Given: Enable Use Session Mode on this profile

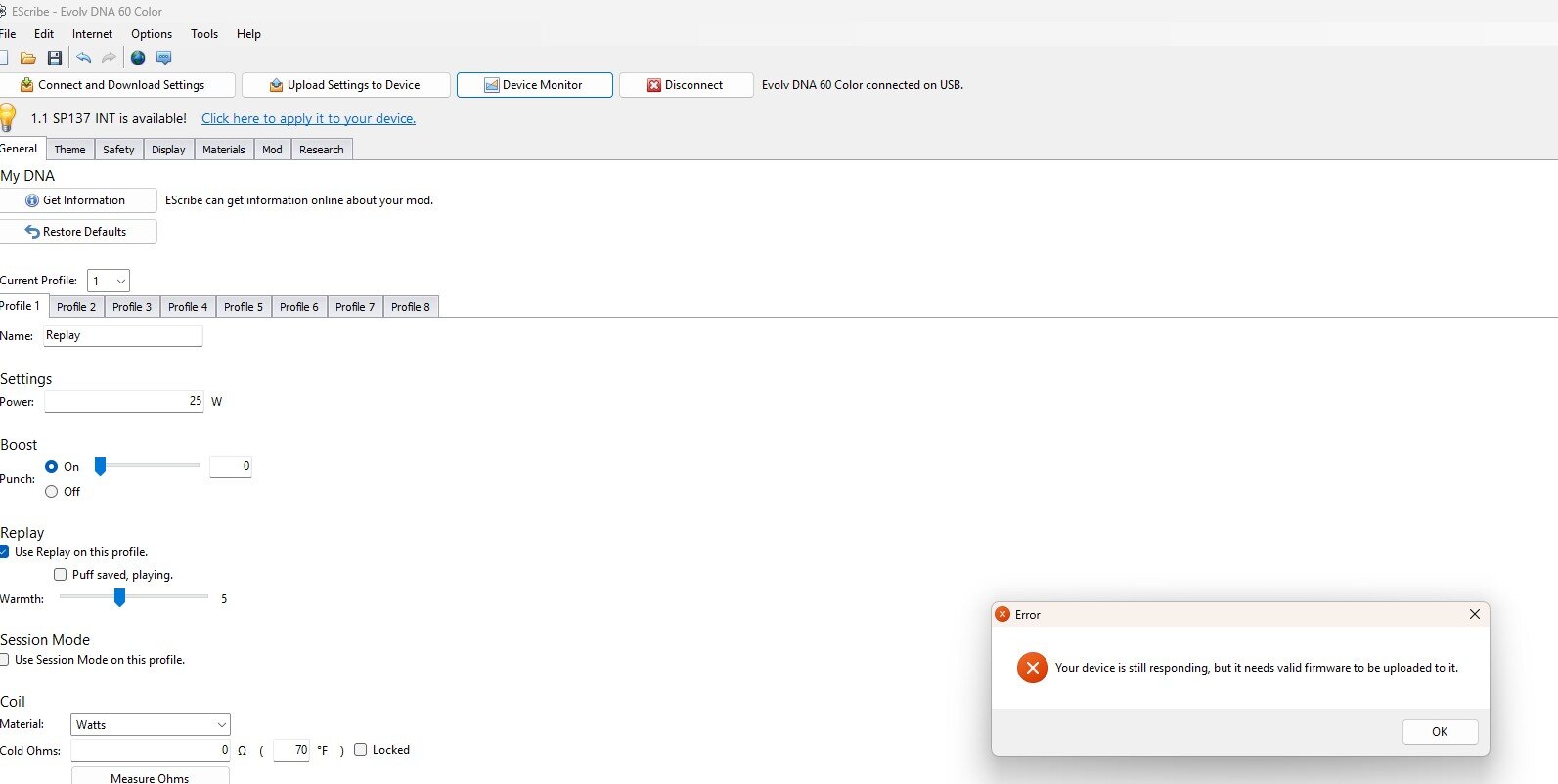Looking at the screenshot, I should pos(4,660).
